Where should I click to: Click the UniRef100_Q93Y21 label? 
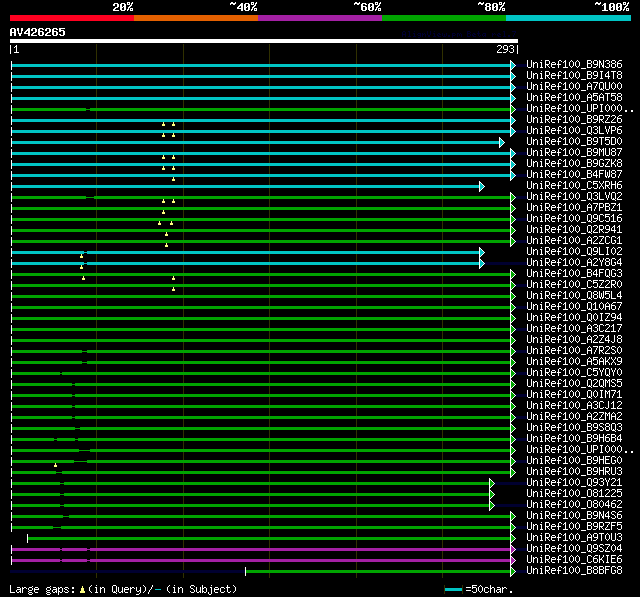[x=574, y=483]
